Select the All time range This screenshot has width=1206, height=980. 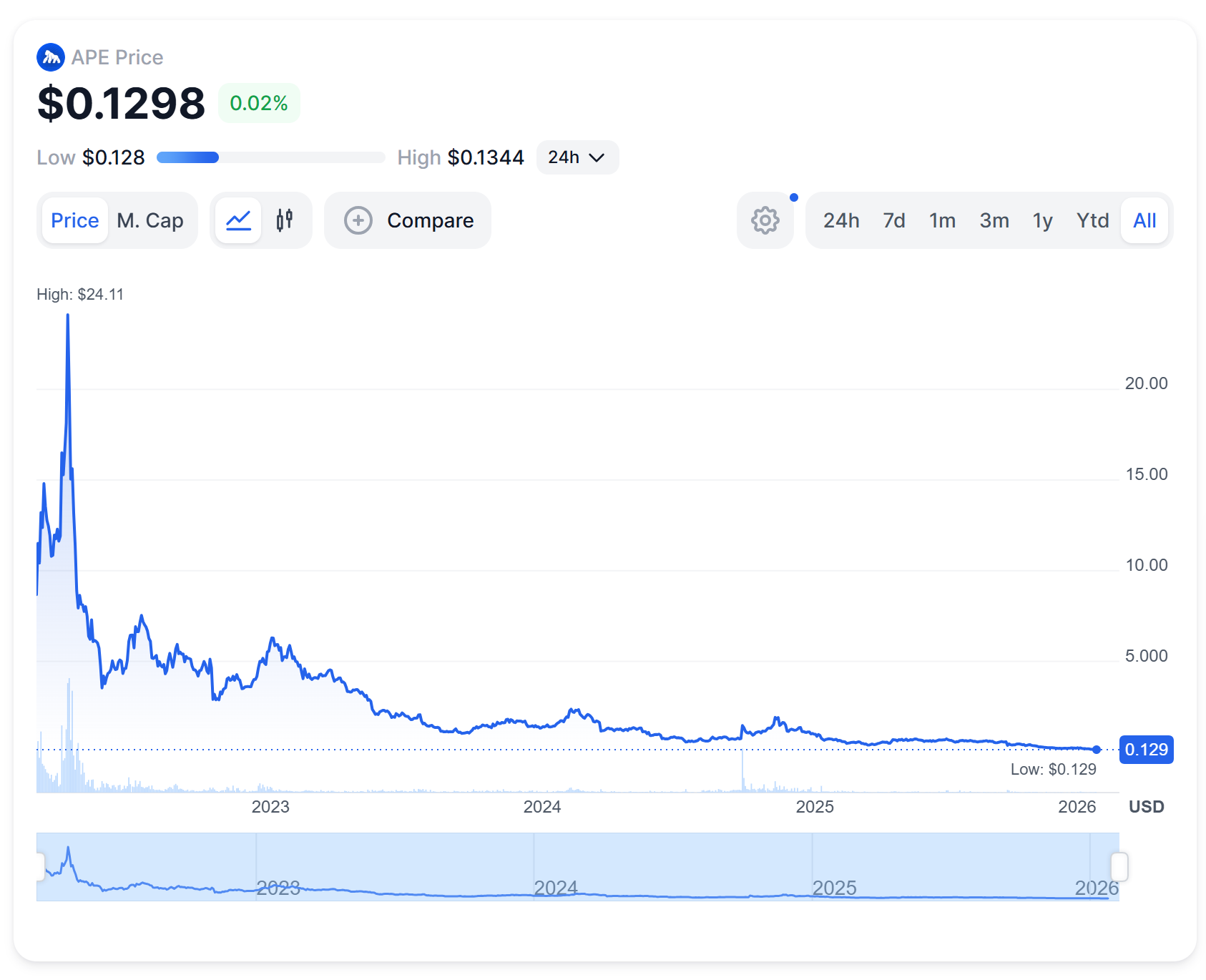(x=1144, y=220)
